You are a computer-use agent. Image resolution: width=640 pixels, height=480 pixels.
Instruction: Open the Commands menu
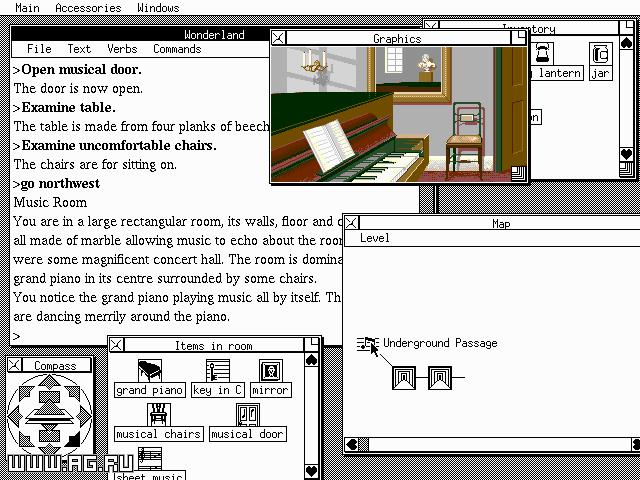[x=177, y=49]
